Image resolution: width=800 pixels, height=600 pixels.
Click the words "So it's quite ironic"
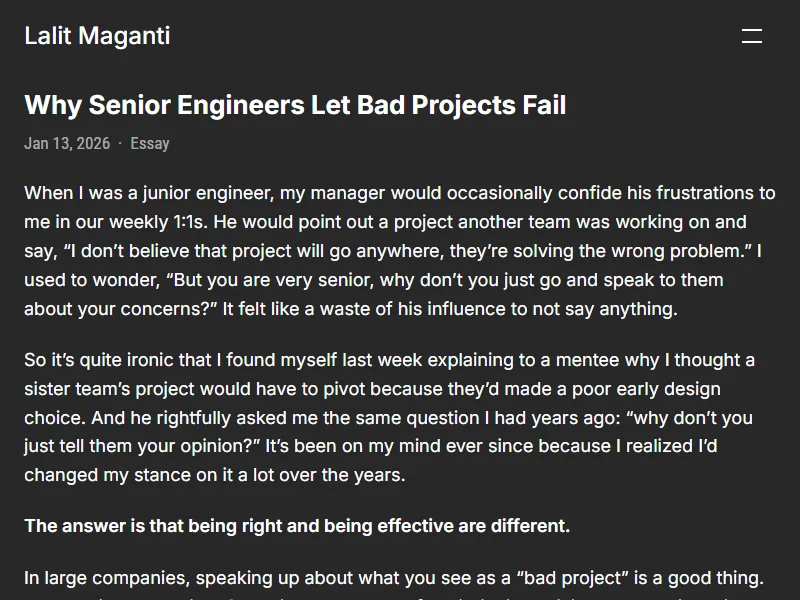(100, 359)
